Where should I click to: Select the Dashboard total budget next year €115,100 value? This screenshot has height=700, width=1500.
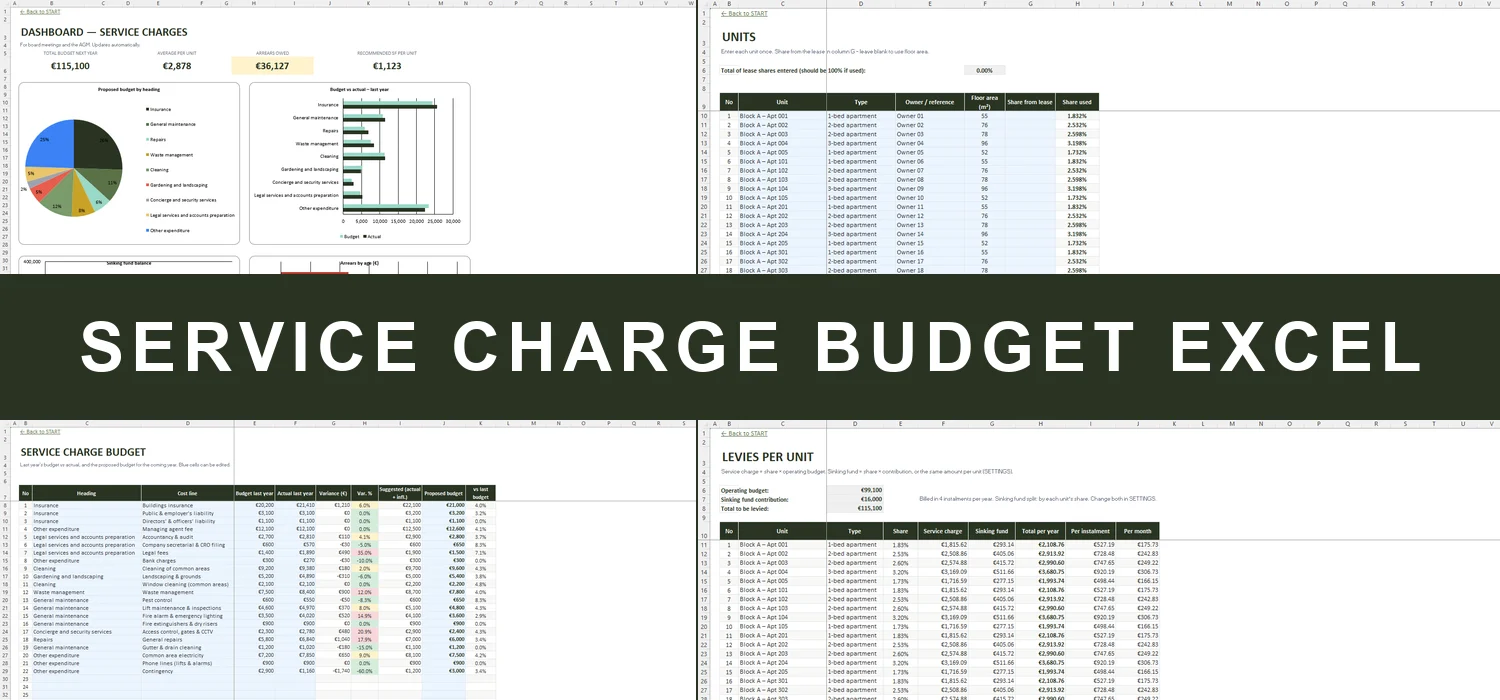[70, 66]
